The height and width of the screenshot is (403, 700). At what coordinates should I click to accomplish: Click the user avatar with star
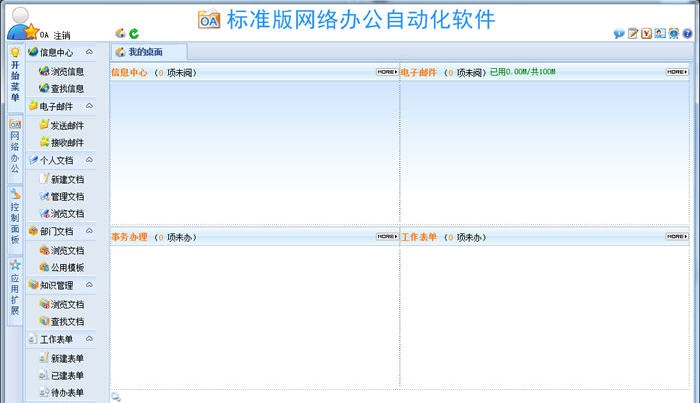click(22, 23)
